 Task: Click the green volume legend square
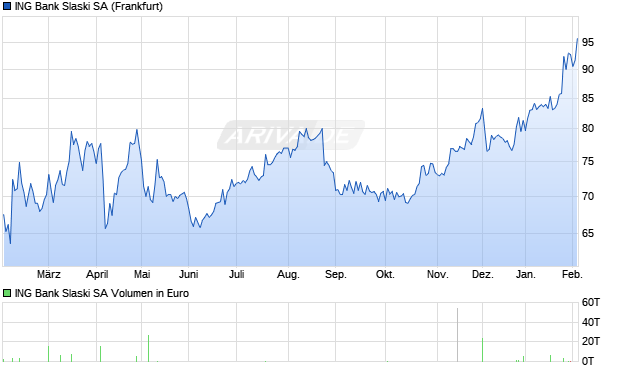click(x=7, y=293)
